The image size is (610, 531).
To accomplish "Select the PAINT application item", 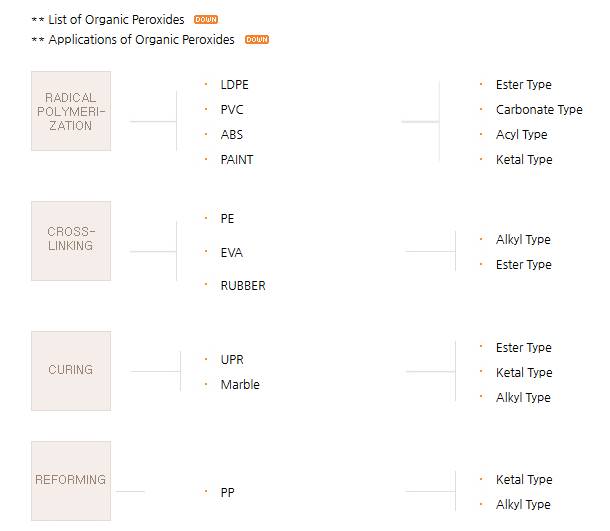I will click(237, 160).
